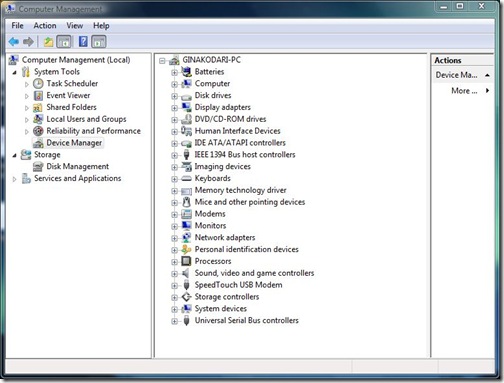Click the Human Interface Devices icon
The height and width of the screenshot is (383, 504).
186,131
